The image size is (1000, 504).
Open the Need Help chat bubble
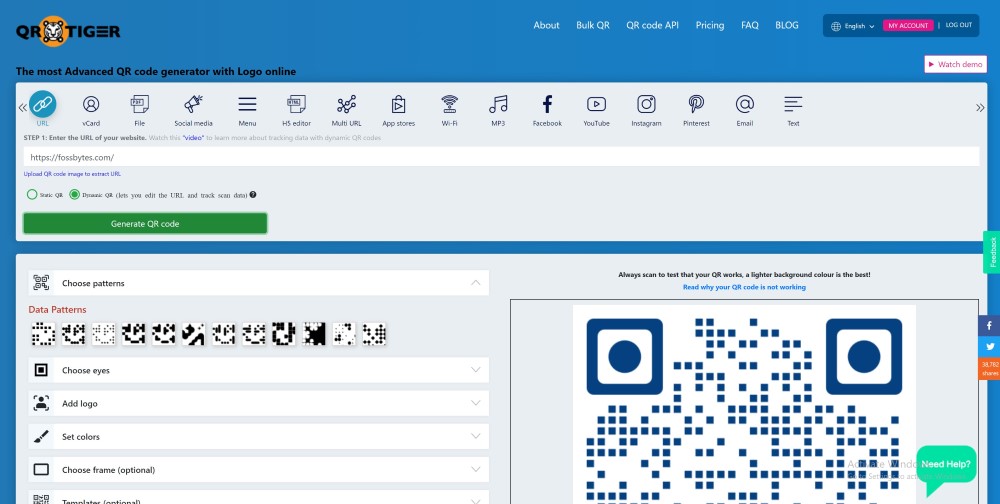(946, 469)
